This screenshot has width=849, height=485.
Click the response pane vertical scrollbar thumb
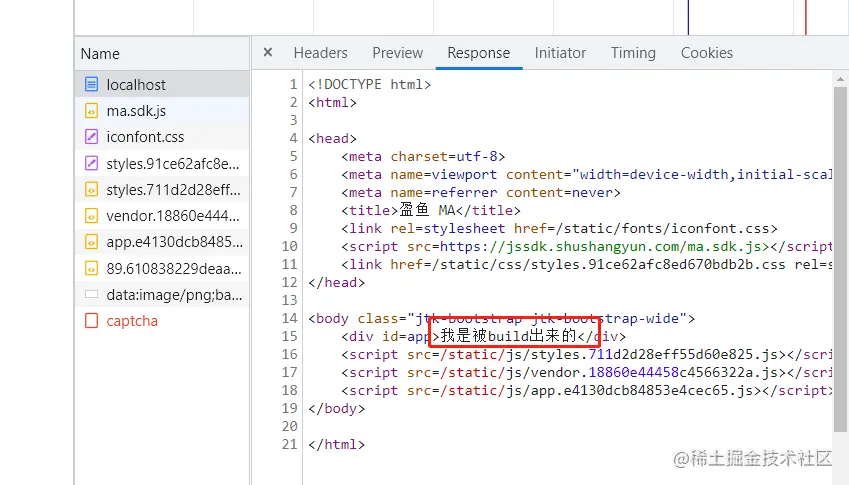840,259
